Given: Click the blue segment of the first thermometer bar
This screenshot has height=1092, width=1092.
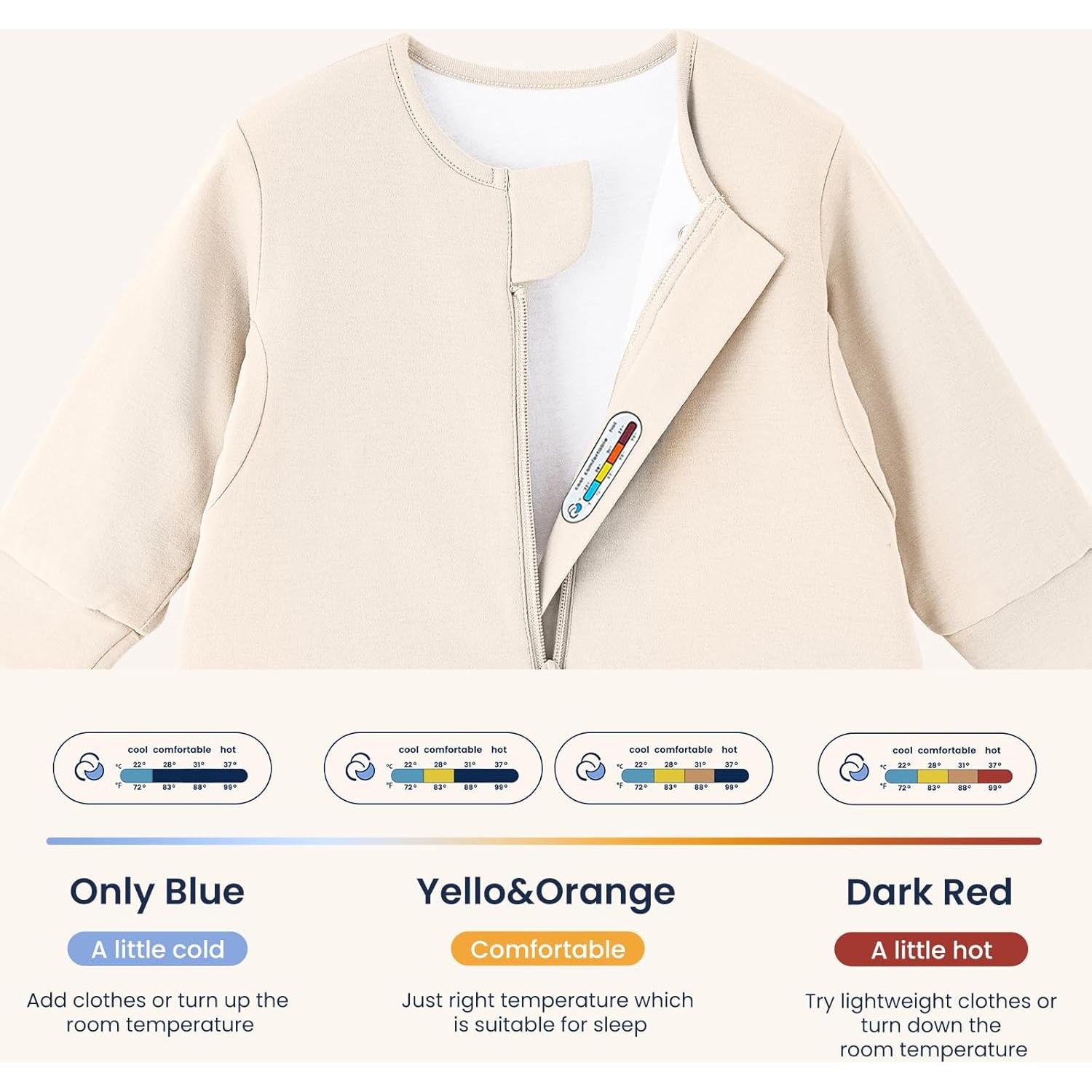Looking at the screenshot, I should [x=136, y=776].
